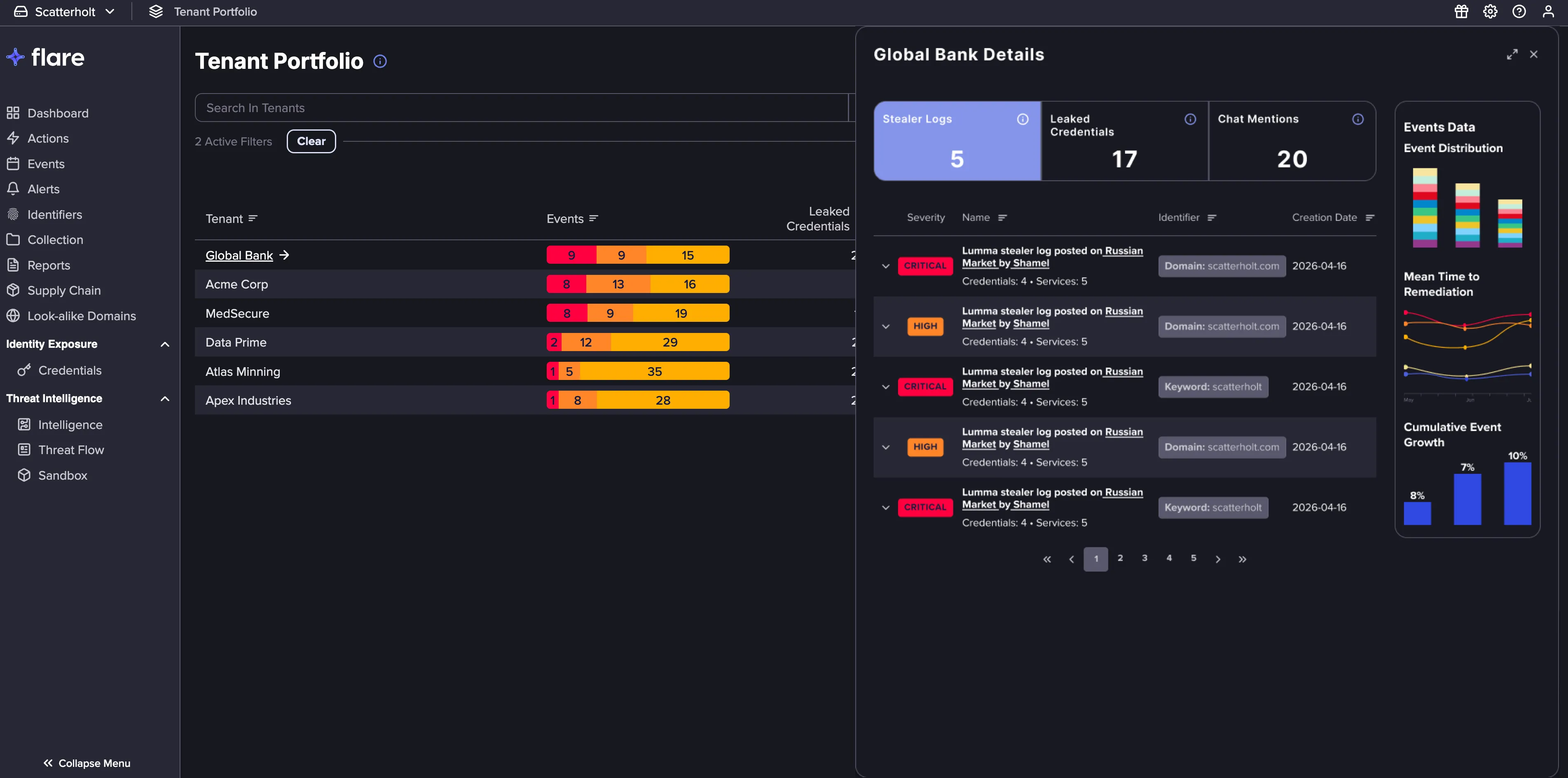This screenshot has height=778, width=1568.
Task: Go to page 2 of results
Action: point(1120,558)
